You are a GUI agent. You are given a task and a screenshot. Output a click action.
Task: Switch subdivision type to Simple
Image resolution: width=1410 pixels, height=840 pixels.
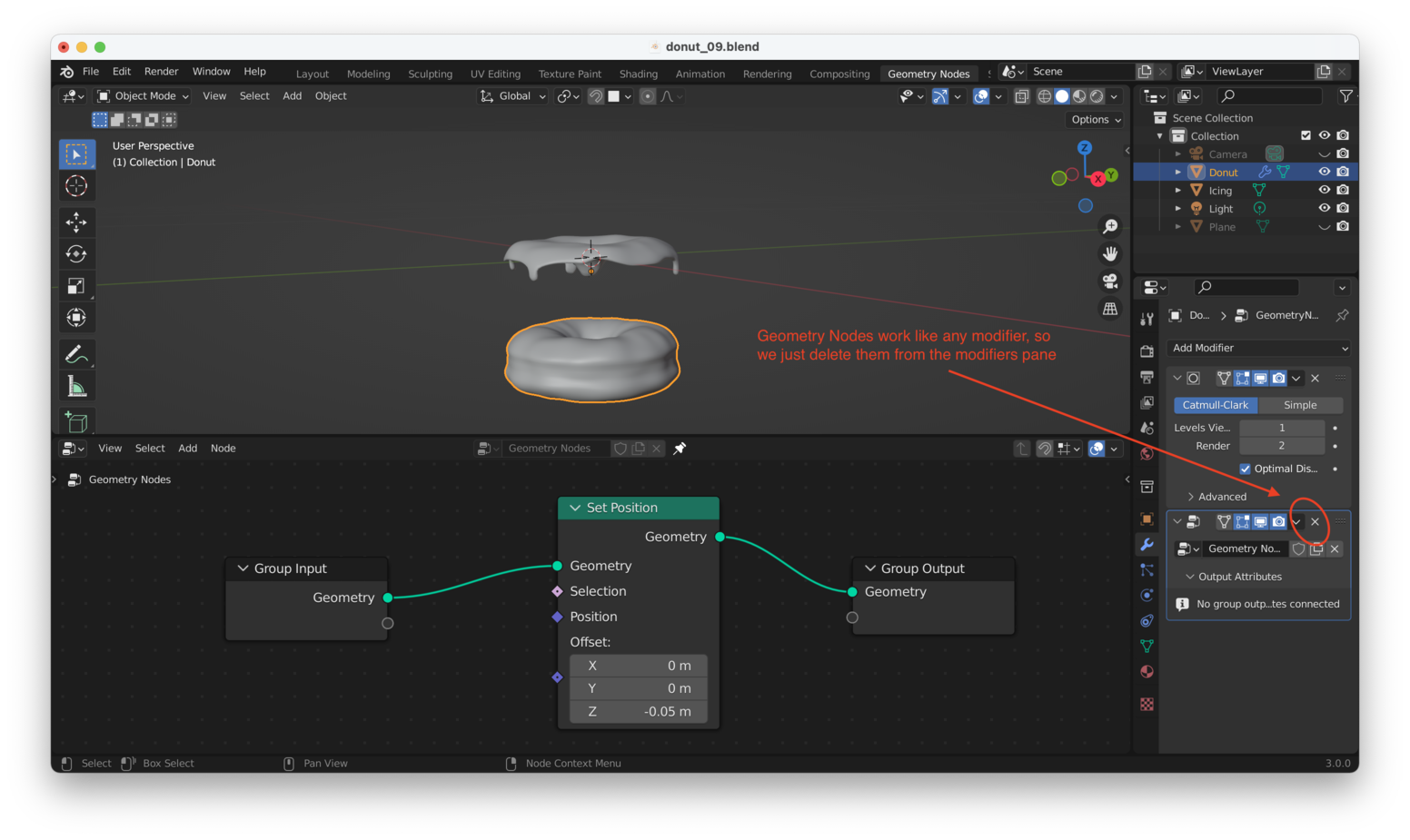point(1299,405)
